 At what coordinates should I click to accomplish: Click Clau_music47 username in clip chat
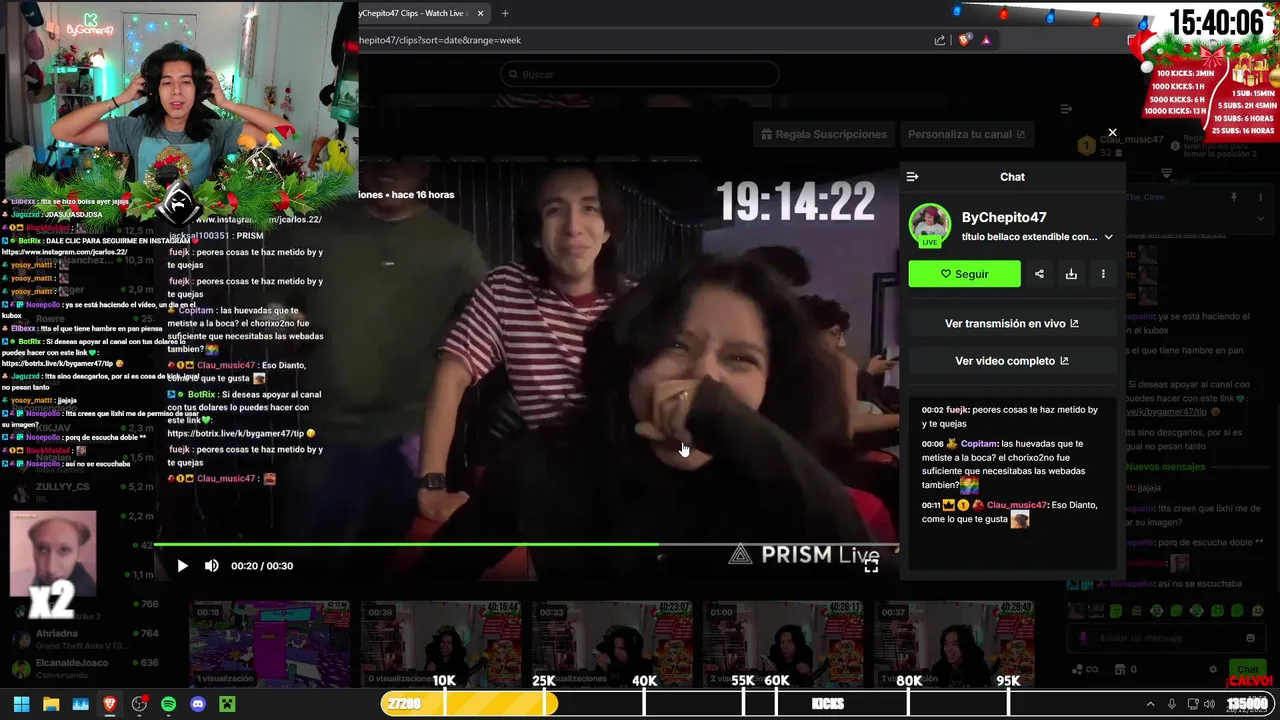[1016, 505]
